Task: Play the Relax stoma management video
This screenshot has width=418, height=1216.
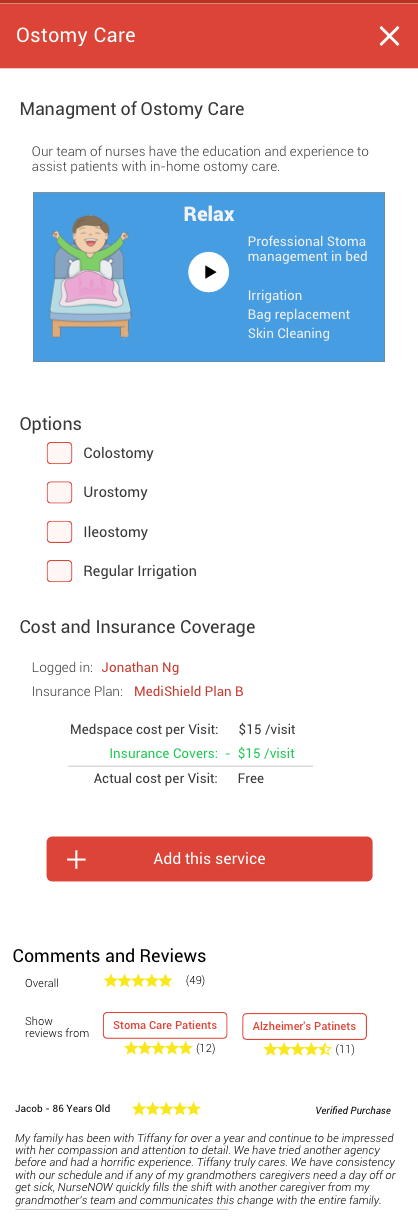Action: coord(209,272)
